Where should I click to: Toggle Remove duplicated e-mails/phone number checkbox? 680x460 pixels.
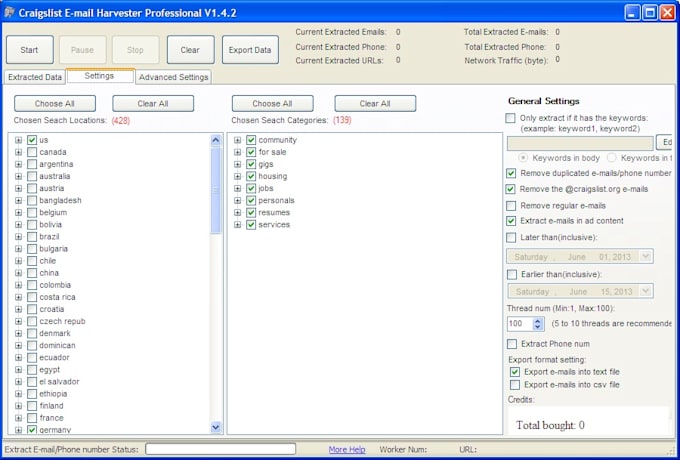pyautogui.click(x=511, y=173)
